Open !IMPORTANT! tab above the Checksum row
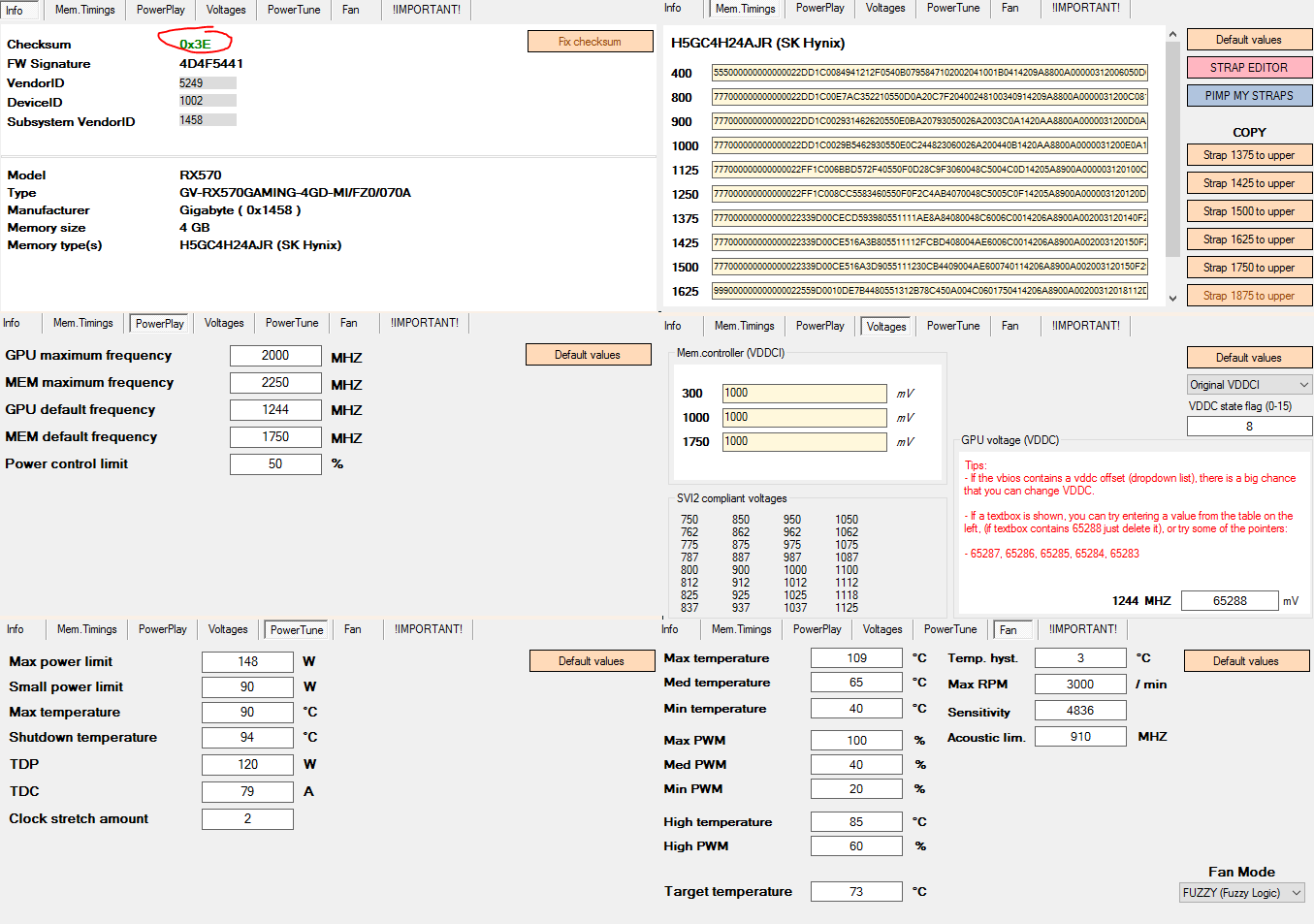The height and width of the screenshot is (924, 1314). click(x=427, y=10)
